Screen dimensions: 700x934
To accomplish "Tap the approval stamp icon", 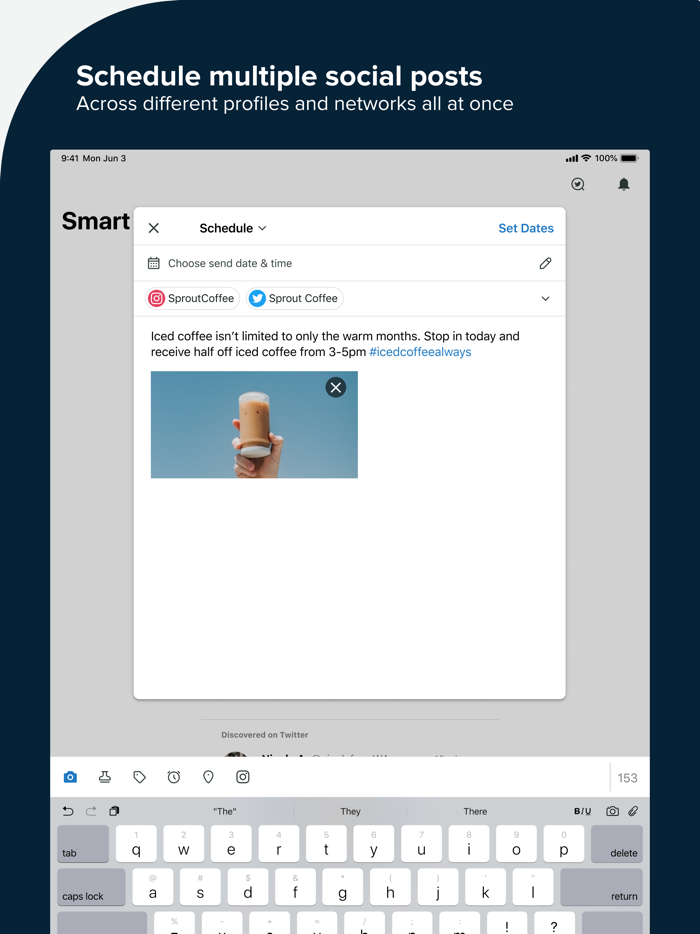I will [105, 777].
